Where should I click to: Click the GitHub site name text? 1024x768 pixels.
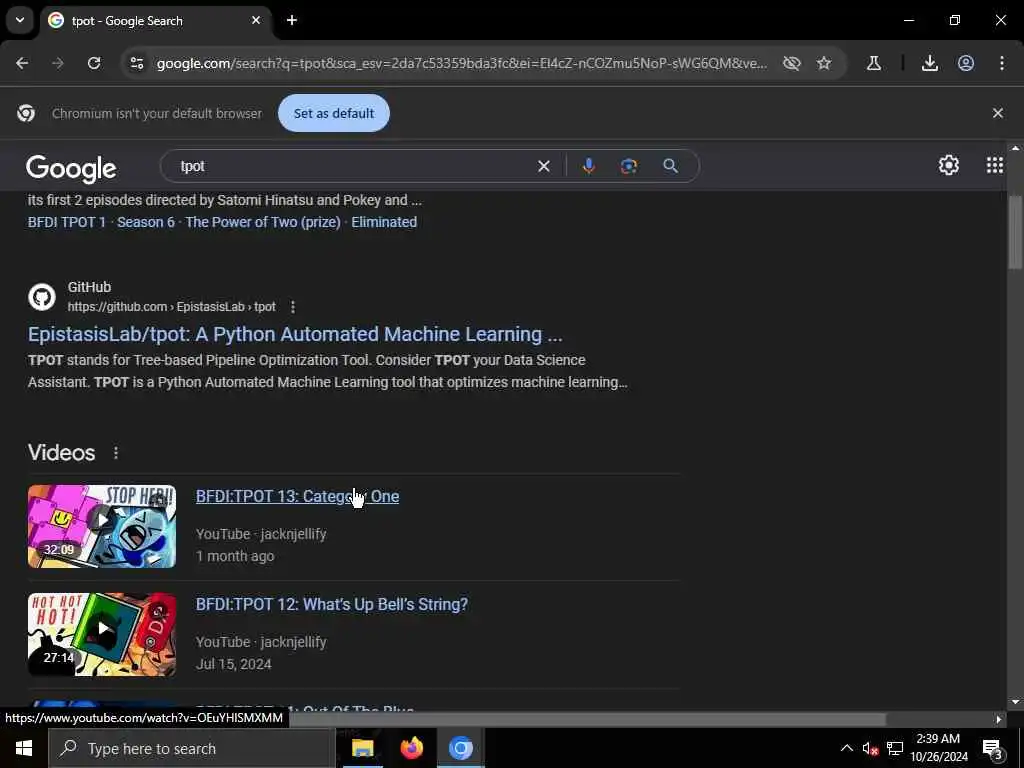89,287
